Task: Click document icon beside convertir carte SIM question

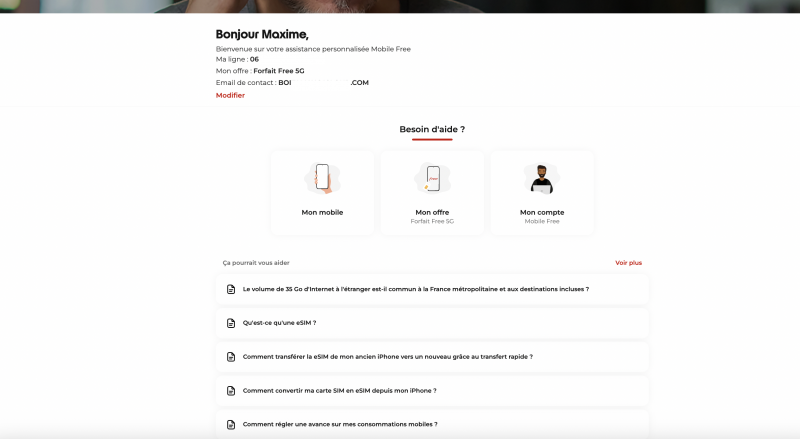Action: (x=231, y=391)
